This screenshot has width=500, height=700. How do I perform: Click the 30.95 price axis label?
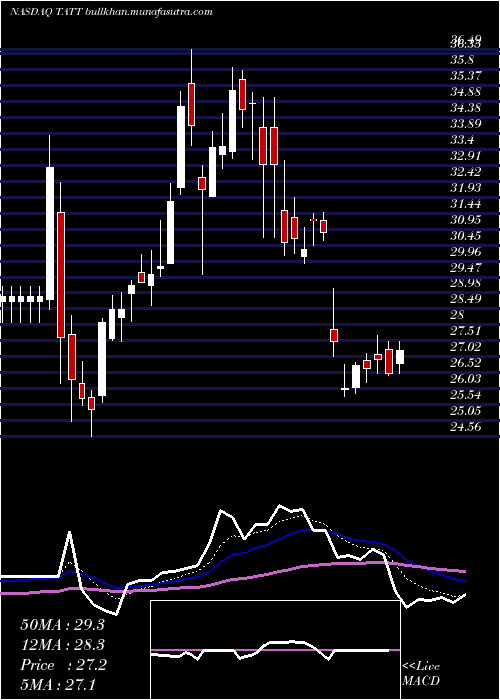click(x=465, y=220)
